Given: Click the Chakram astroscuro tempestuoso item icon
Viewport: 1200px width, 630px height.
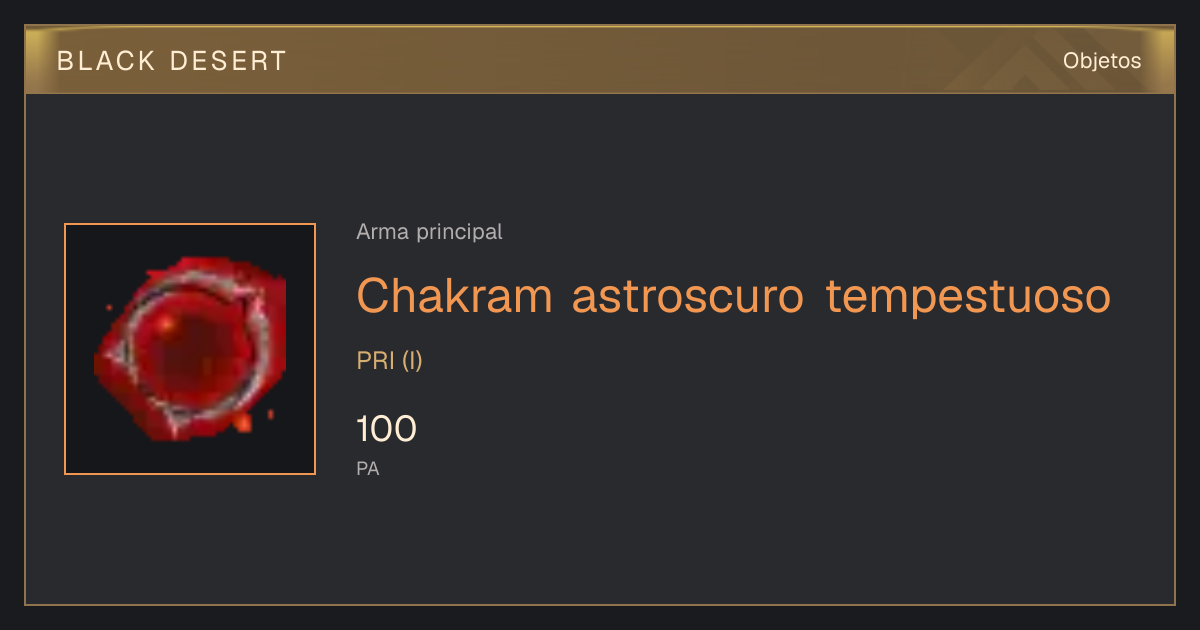Looking at the screenshot, I should click(190, 349).
